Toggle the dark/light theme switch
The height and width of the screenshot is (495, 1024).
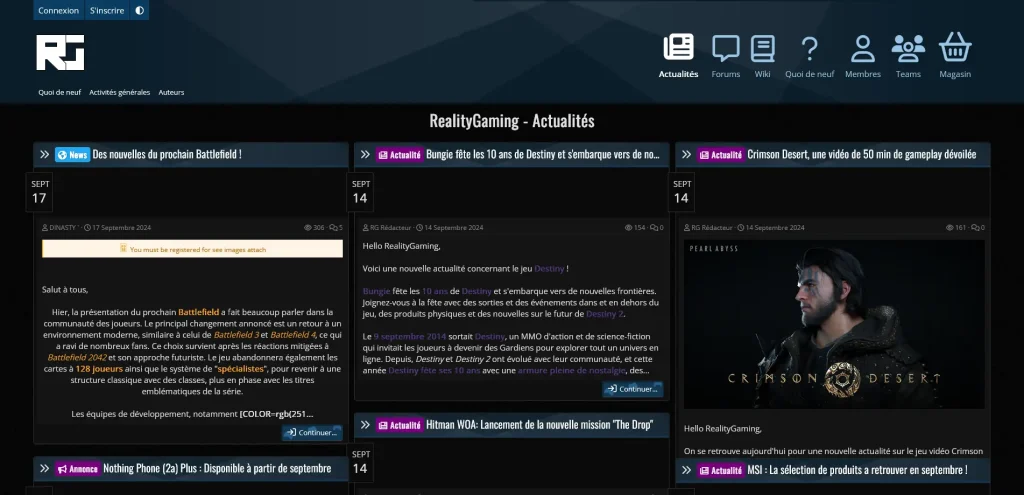coord(139,10)
